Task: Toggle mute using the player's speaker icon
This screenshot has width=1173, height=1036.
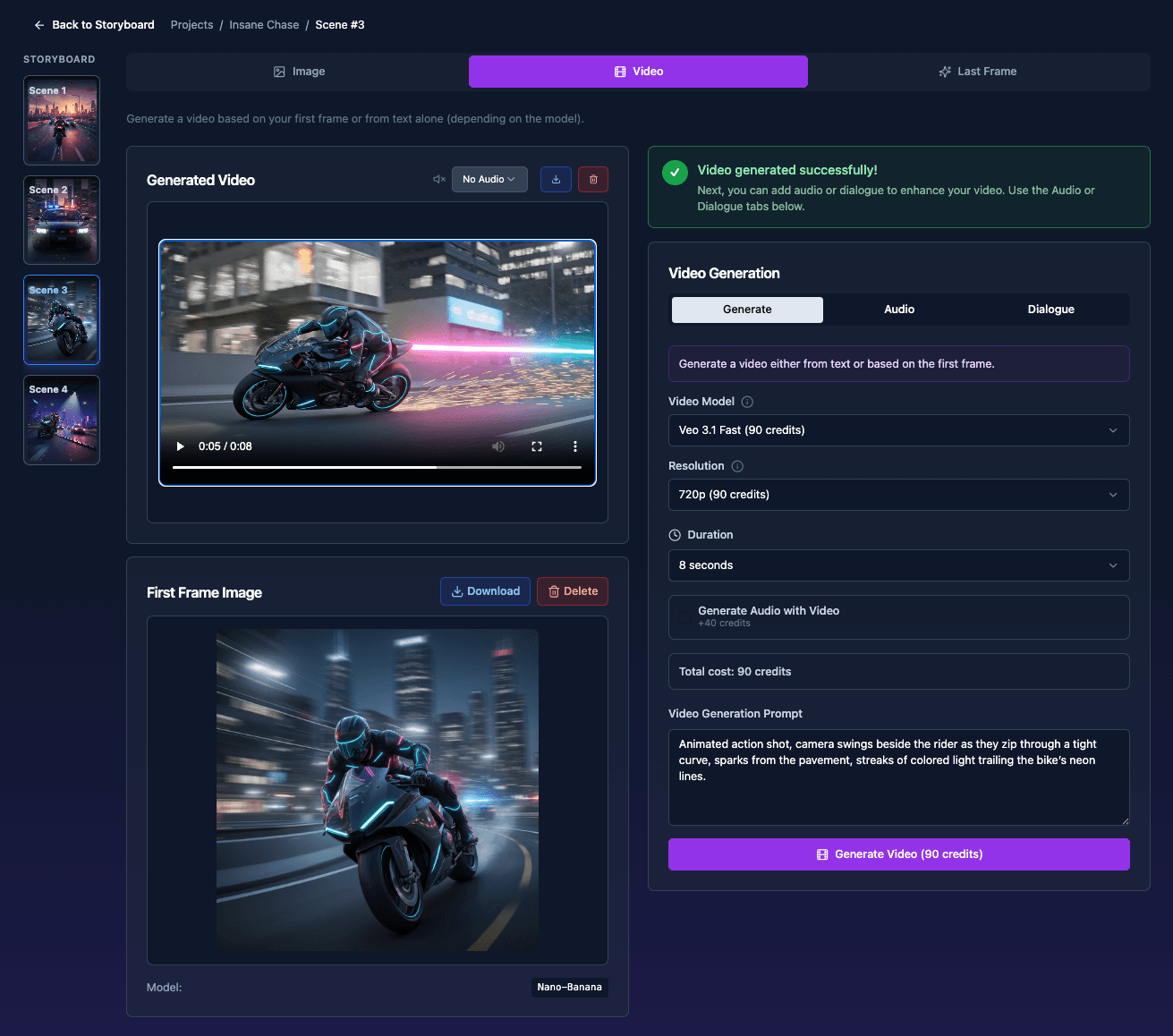Action: click(498, 446)
